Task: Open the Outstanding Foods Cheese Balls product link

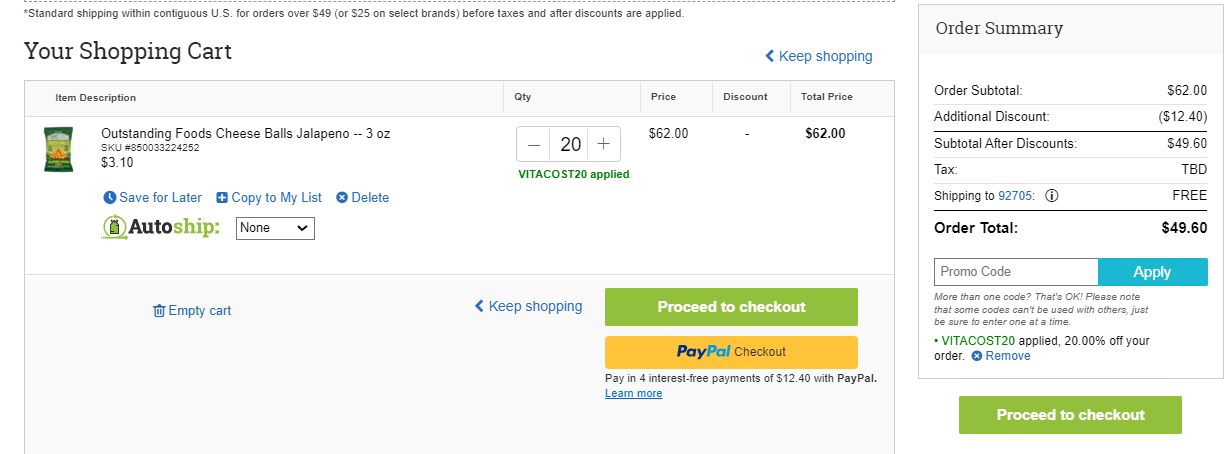Action: point(246,133)
